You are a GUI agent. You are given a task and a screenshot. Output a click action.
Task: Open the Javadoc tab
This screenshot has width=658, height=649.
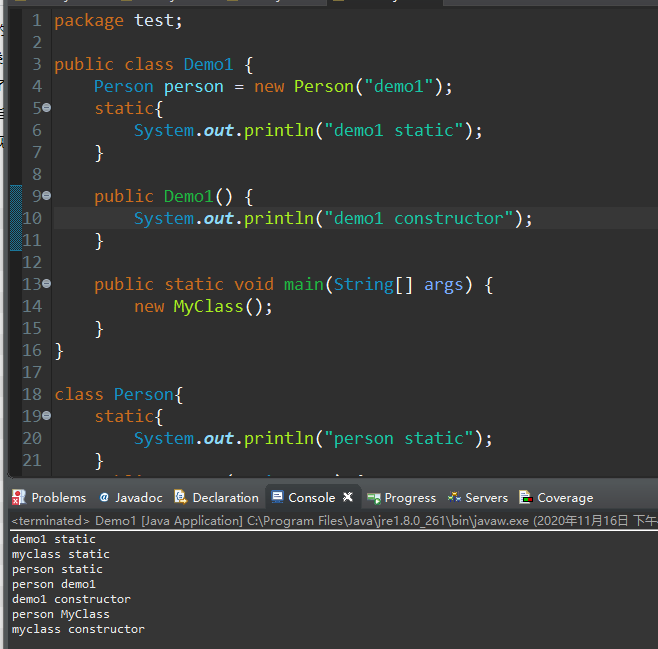click(131, 498)
